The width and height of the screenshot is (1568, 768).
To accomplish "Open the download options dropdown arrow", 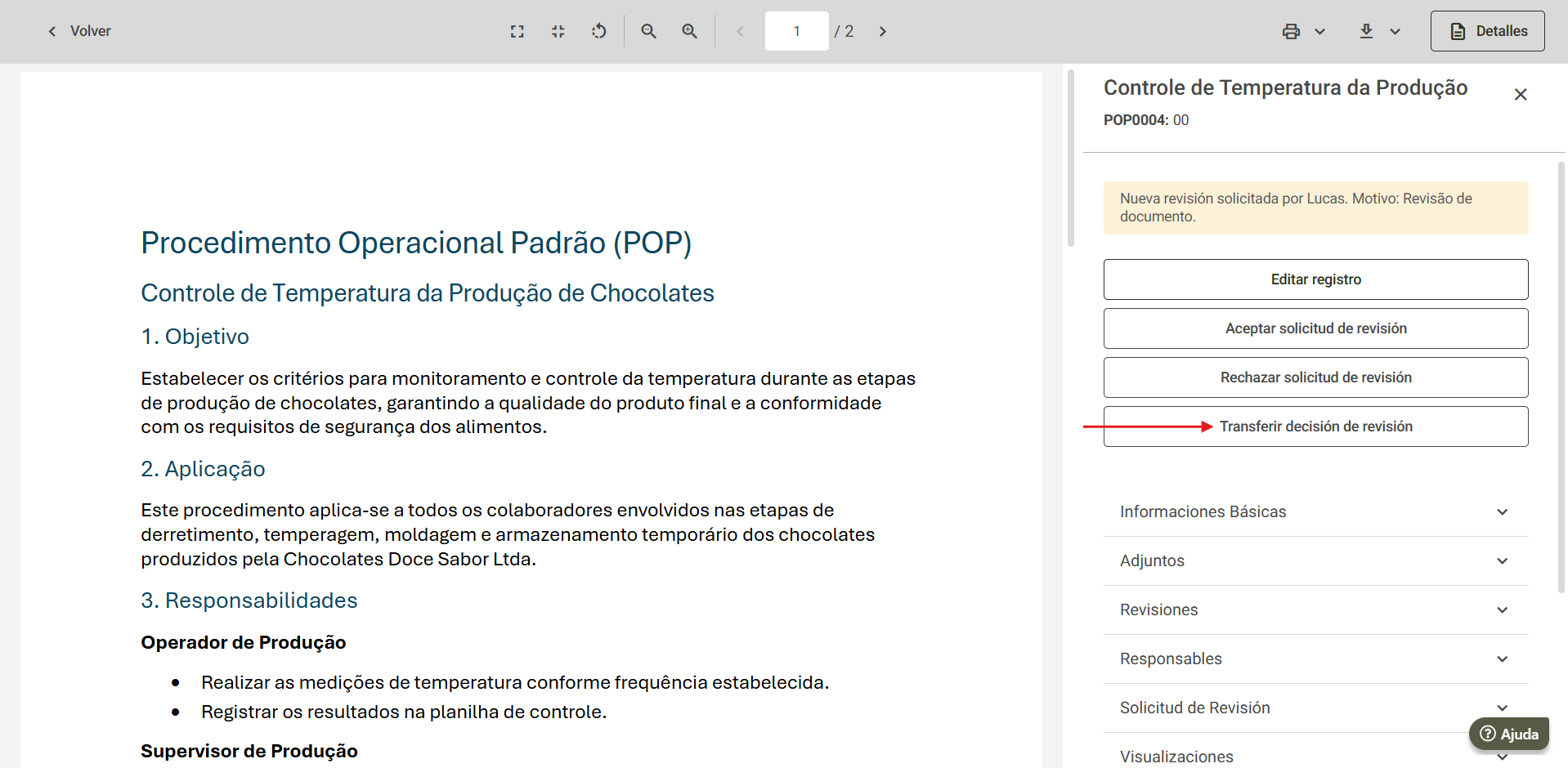I will (x=1395, y=31).
